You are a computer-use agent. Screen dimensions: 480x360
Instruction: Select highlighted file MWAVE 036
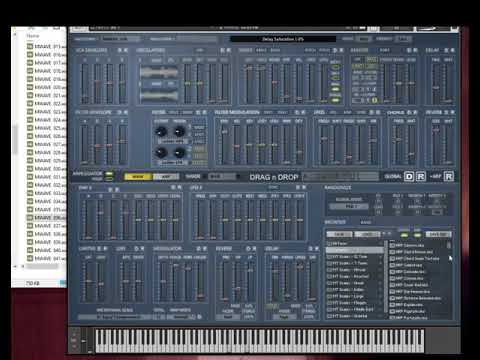(x=46, y=218)
